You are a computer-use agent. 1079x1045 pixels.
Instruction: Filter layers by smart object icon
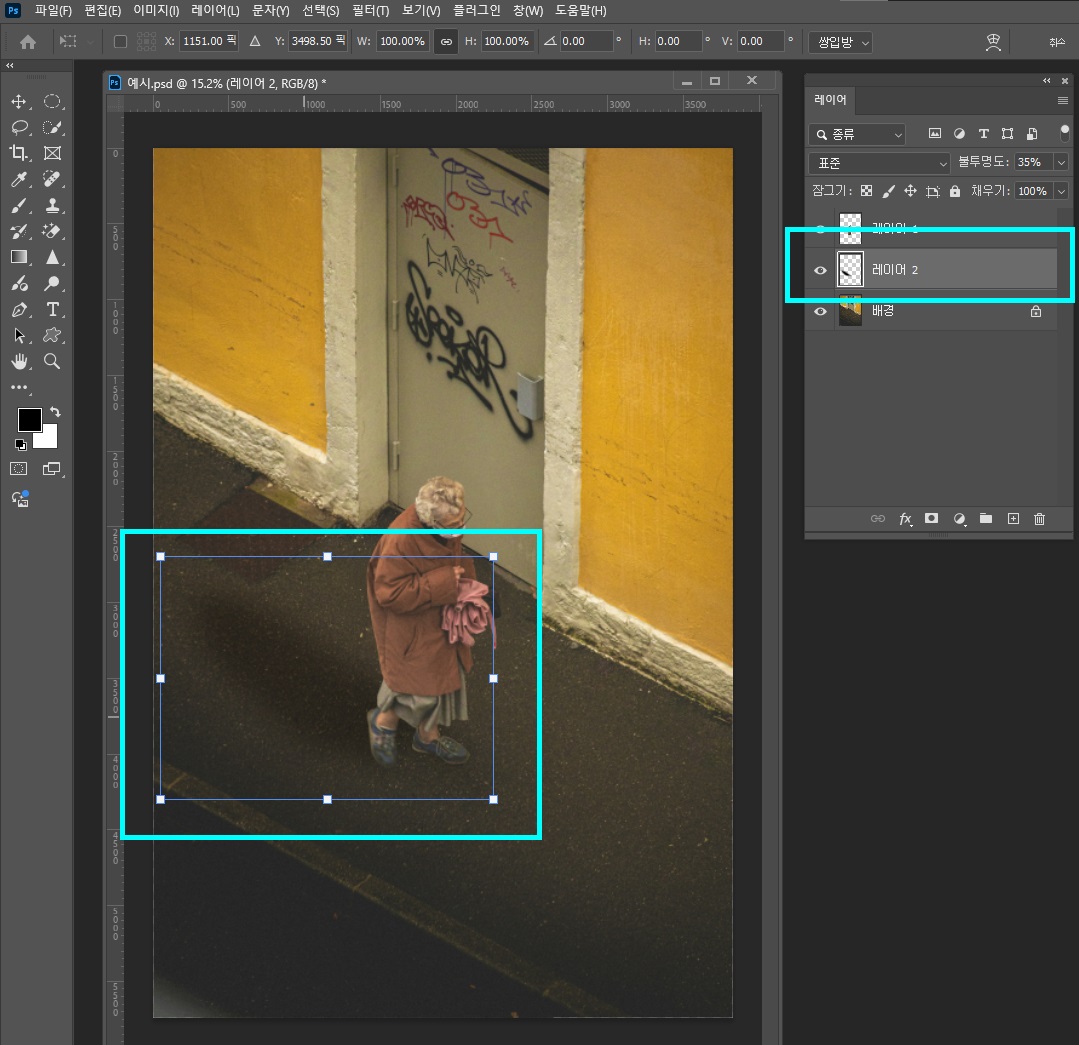(x=1032, y=133)
